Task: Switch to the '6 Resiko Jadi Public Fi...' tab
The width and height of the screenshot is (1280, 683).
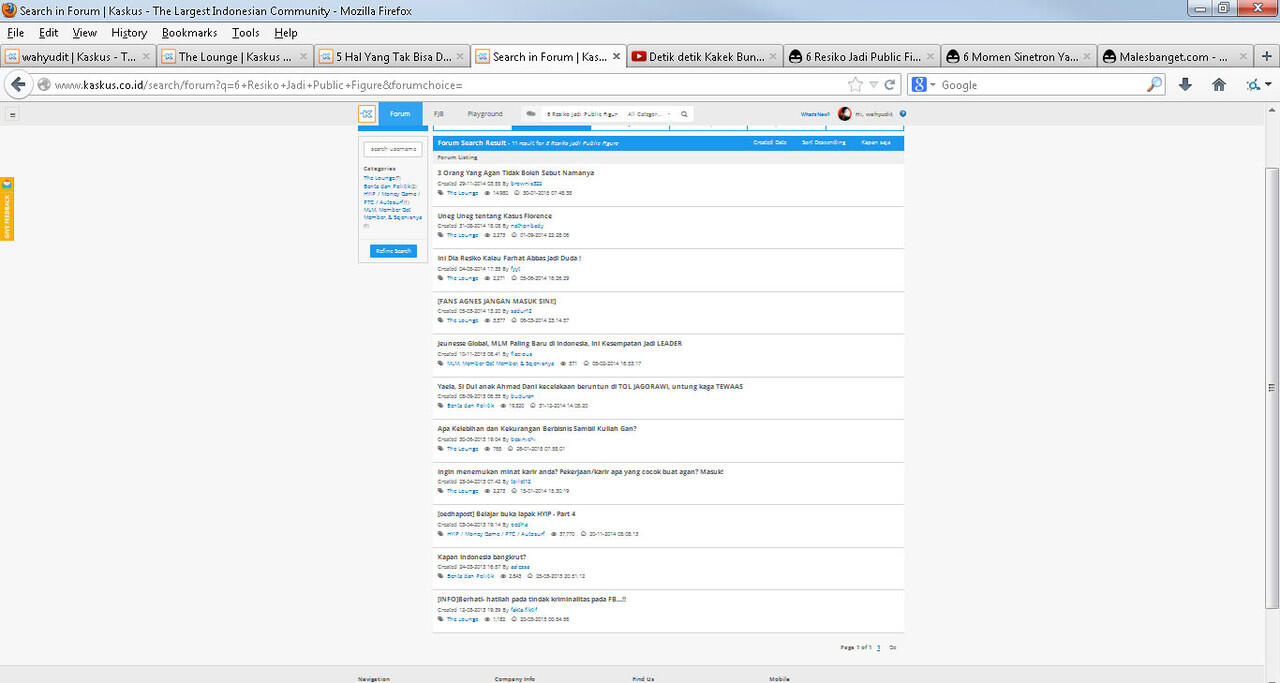Action: click(x=862, y=57)
